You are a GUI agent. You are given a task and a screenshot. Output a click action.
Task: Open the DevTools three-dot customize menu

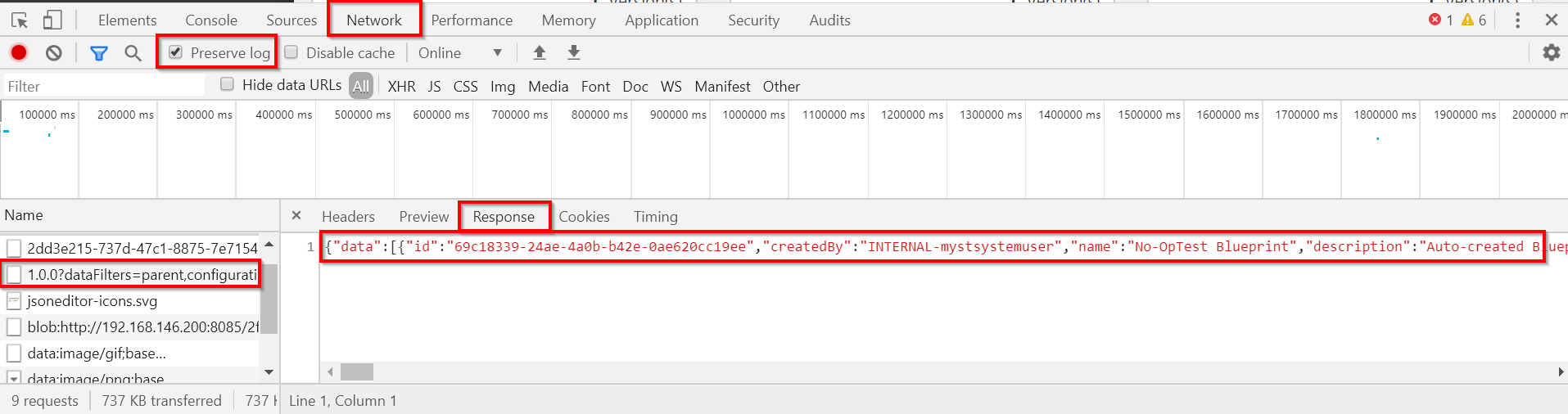(1517, 20)
